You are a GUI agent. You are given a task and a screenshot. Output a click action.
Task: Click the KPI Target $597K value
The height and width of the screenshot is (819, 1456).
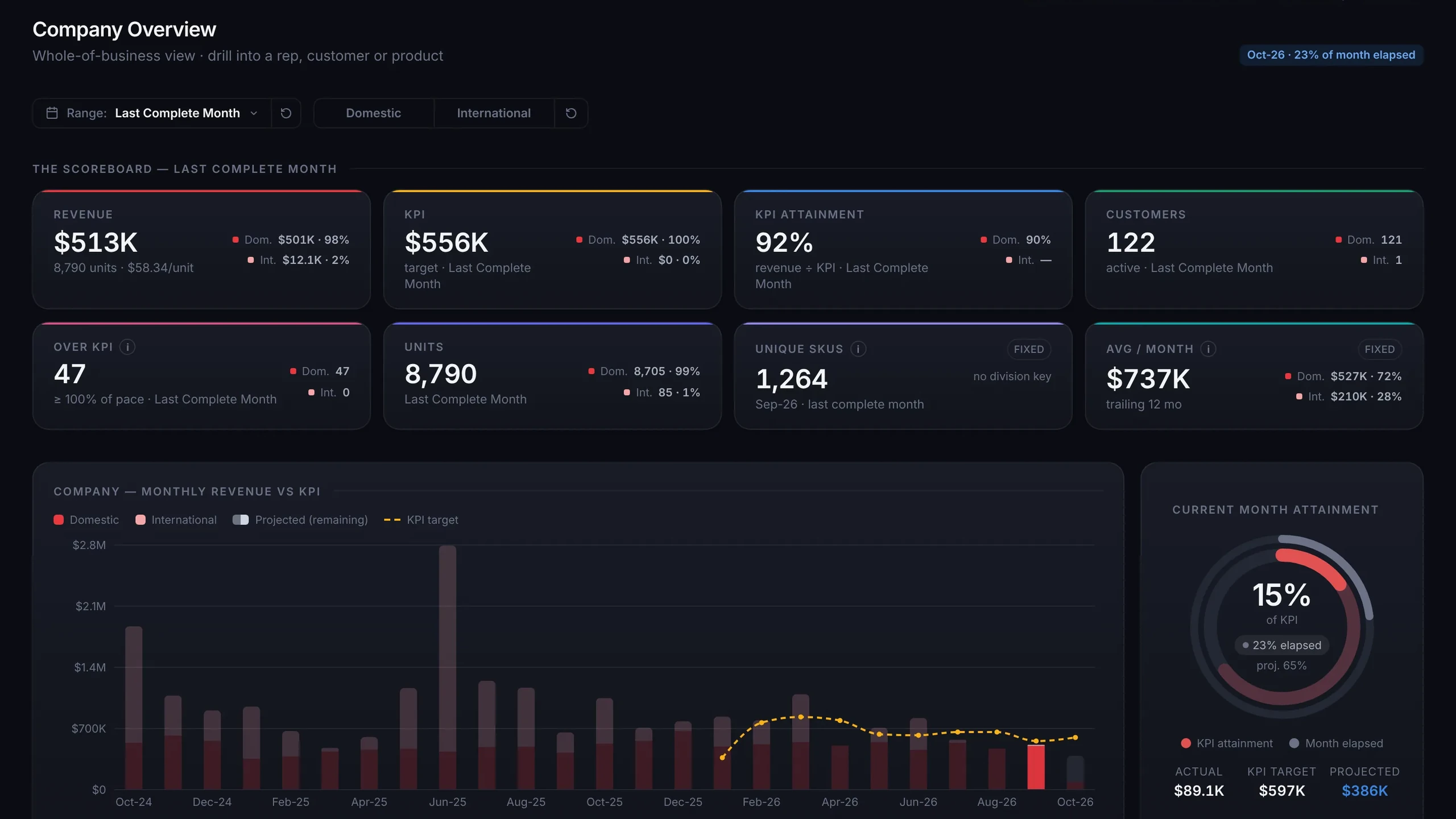1282,791
